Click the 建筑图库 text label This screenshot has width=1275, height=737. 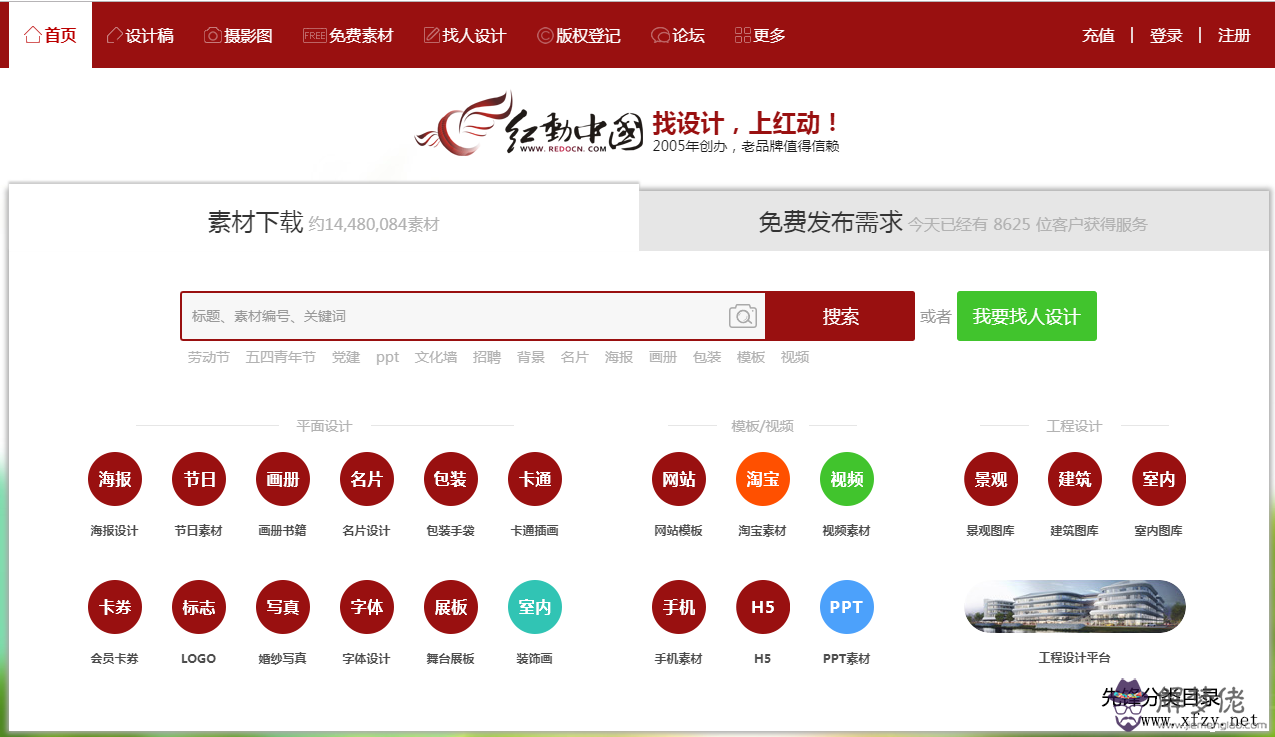(1075, 531)
